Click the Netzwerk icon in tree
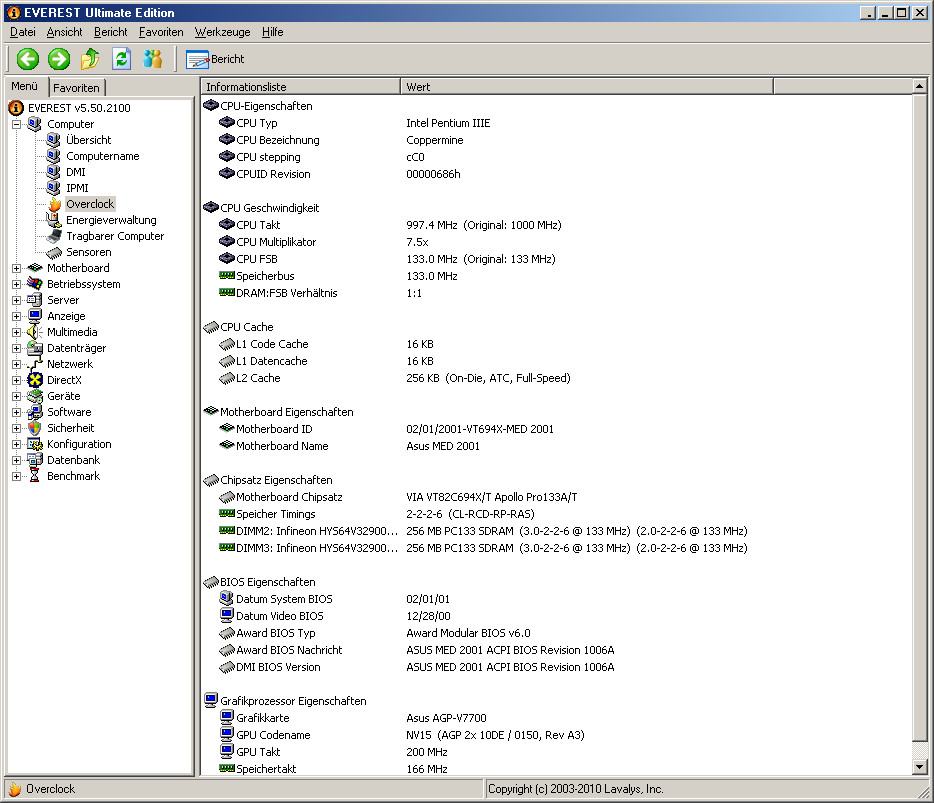934x803 pixels. pos(35,364)
